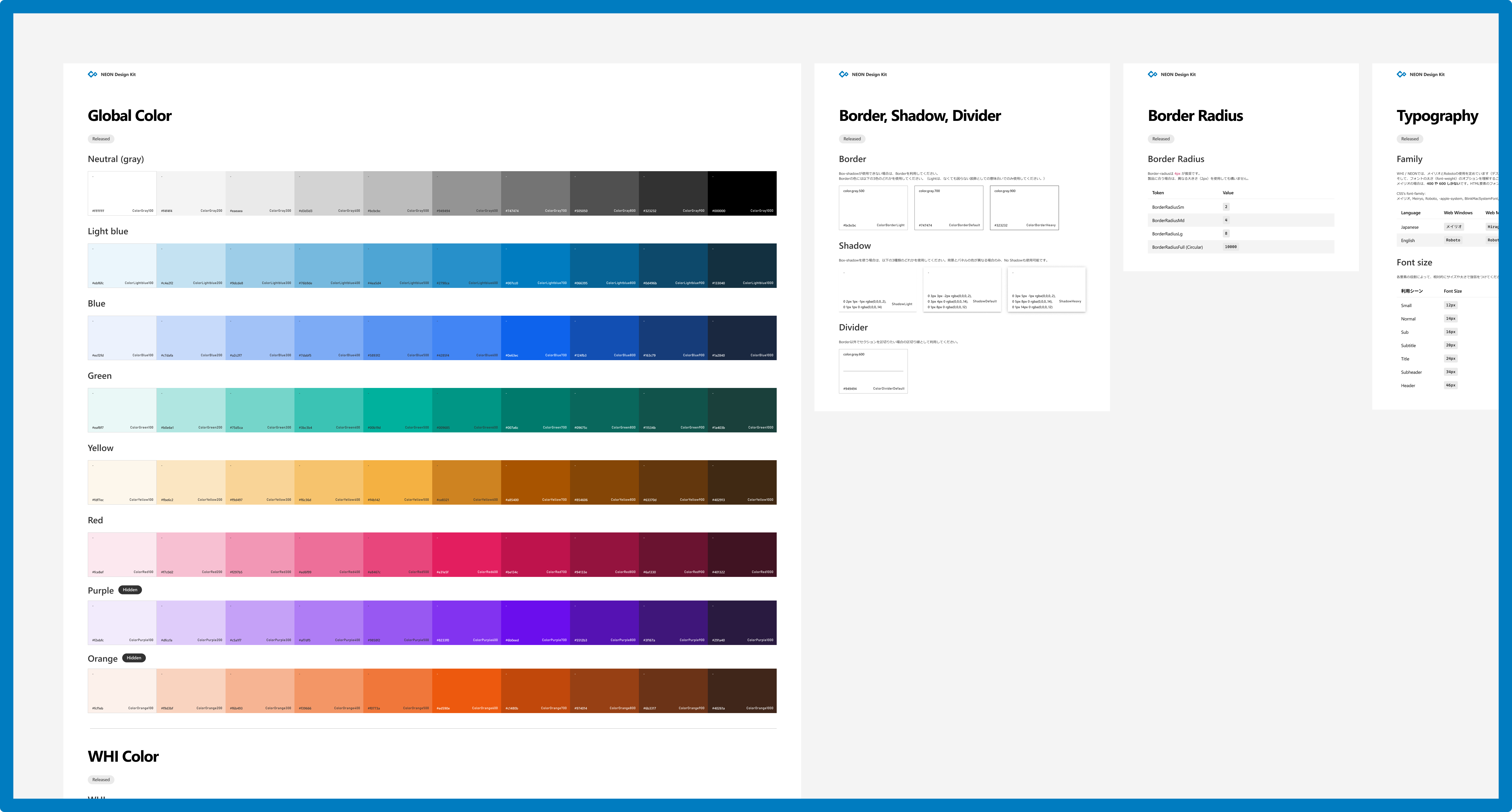Pick the ColorOrange800 swatch

604,691
